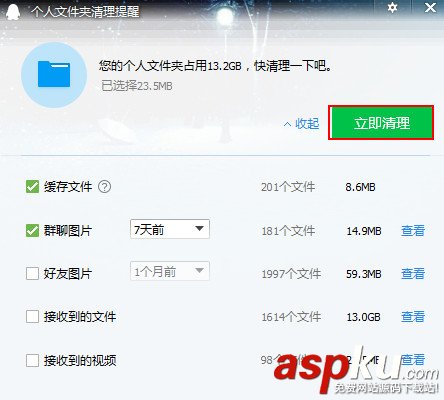Click 查看 for 群聊图片
The image size is (444, 400).
[x=413, y=231]
